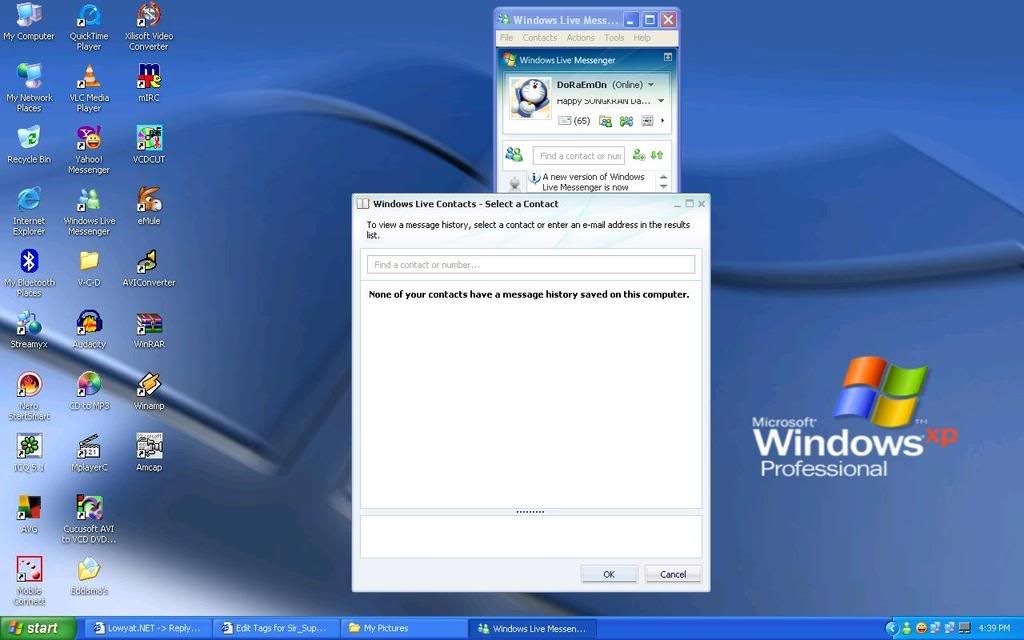Click the Find a contact or number field
Screen dimensions: 1024x640
tap(530, 263)
